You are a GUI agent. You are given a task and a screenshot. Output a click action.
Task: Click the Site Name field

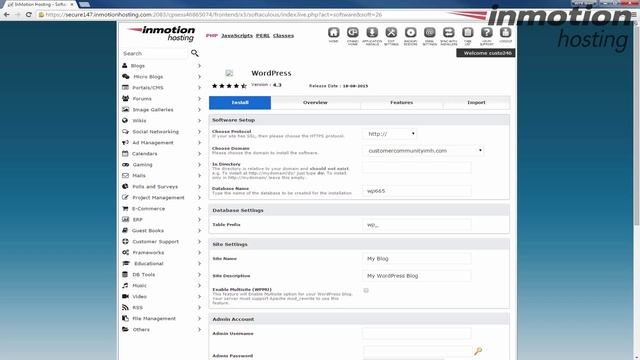417,259
